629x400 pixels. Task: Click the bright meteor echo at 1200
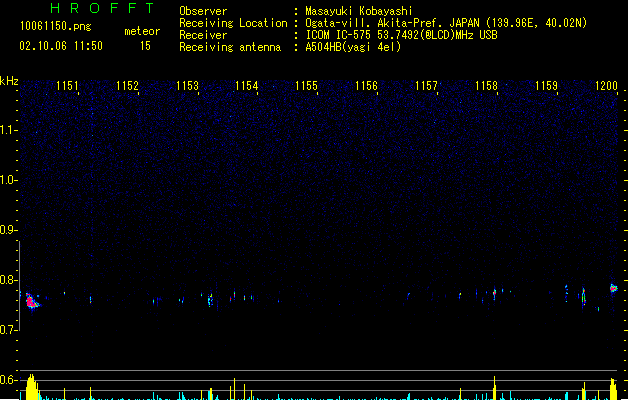613,288
